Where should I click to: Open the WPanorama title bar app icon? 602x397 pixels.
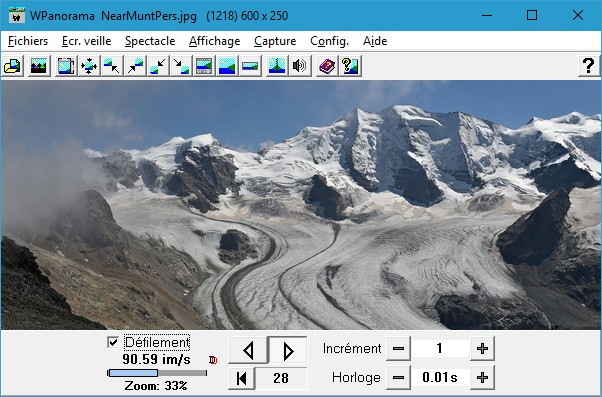click(x=17, y=15)
